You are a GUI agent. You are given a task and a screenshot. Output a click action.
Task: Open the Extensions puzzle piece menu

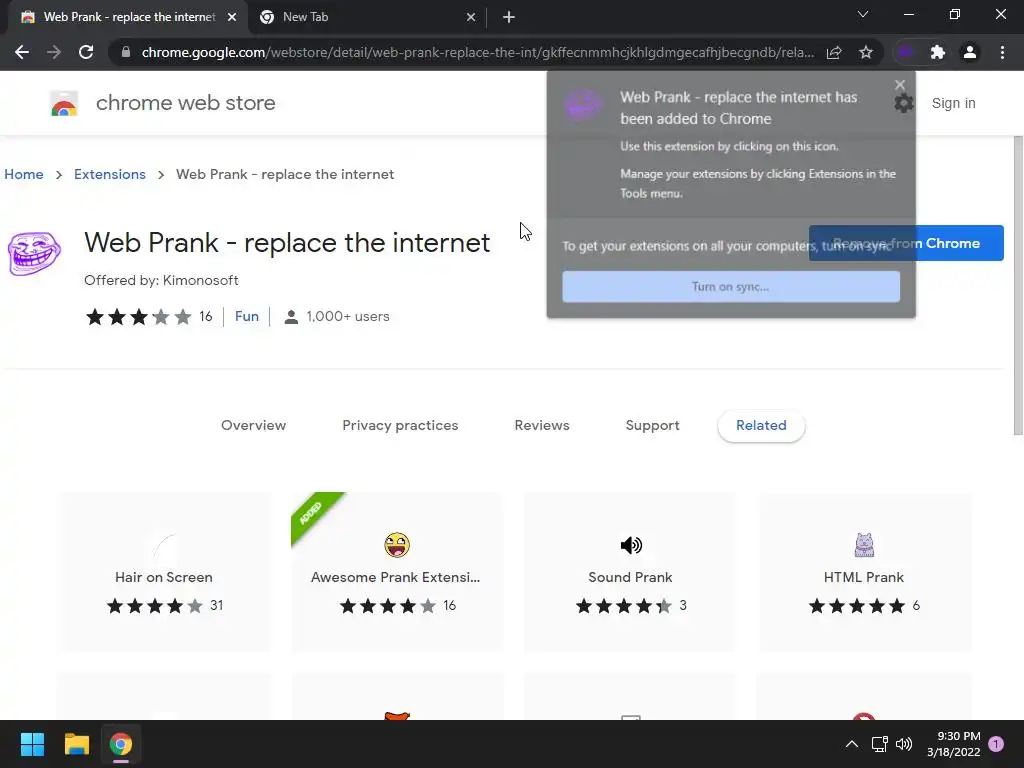coord(938,52)
